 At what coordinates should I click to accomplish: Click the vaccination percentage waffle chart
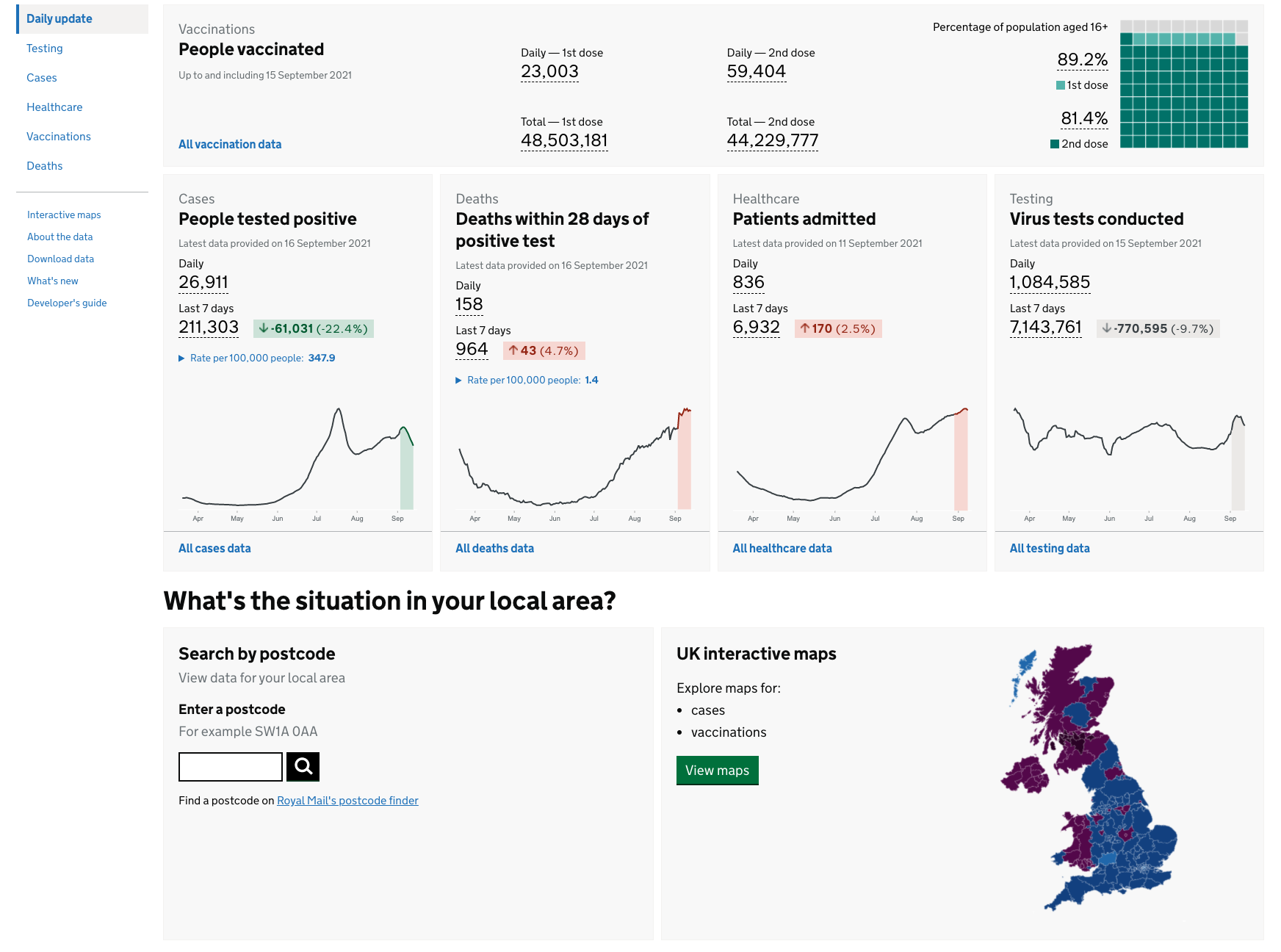click(x=1183, y=84)
